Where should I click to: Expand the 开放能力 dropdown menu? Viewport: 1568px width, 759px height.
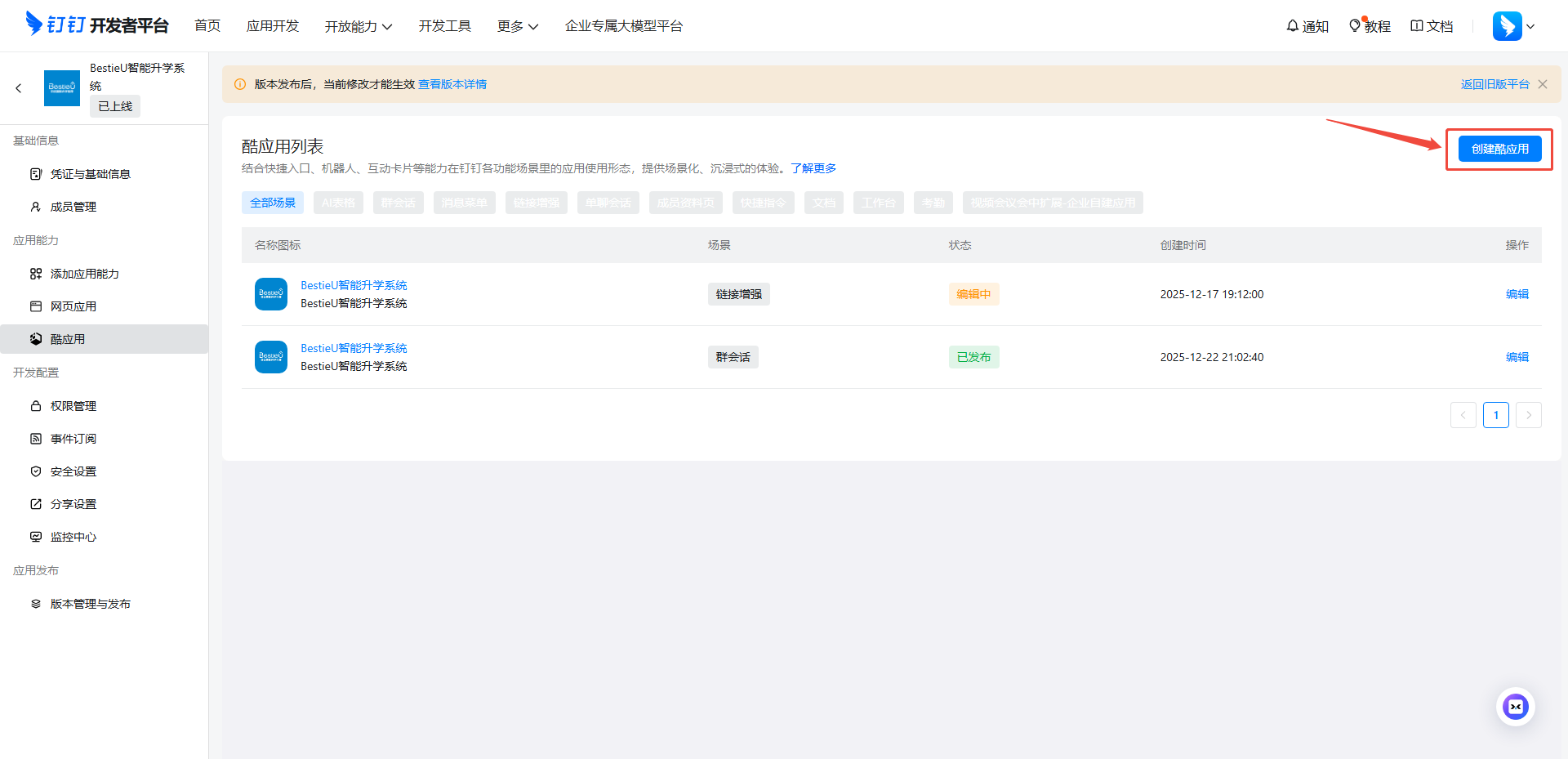[x=359, y=26]
